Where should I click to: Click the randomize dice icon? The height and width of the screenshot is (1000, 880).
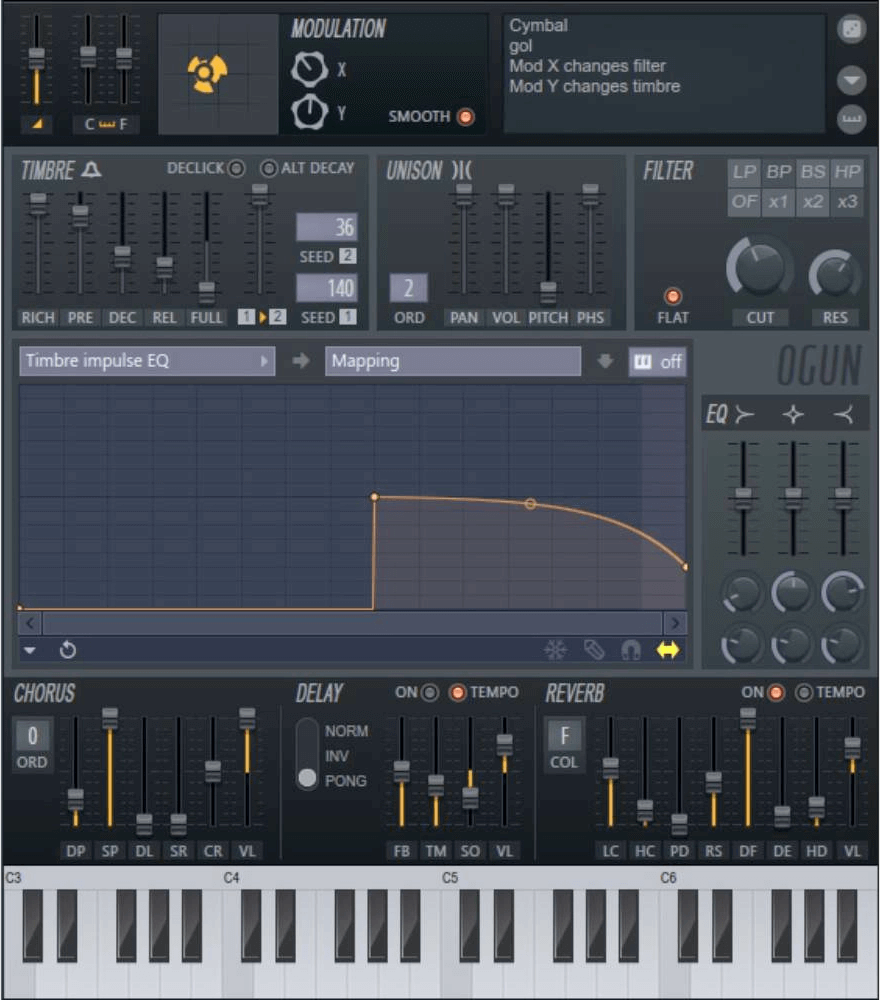pos(851,29)
